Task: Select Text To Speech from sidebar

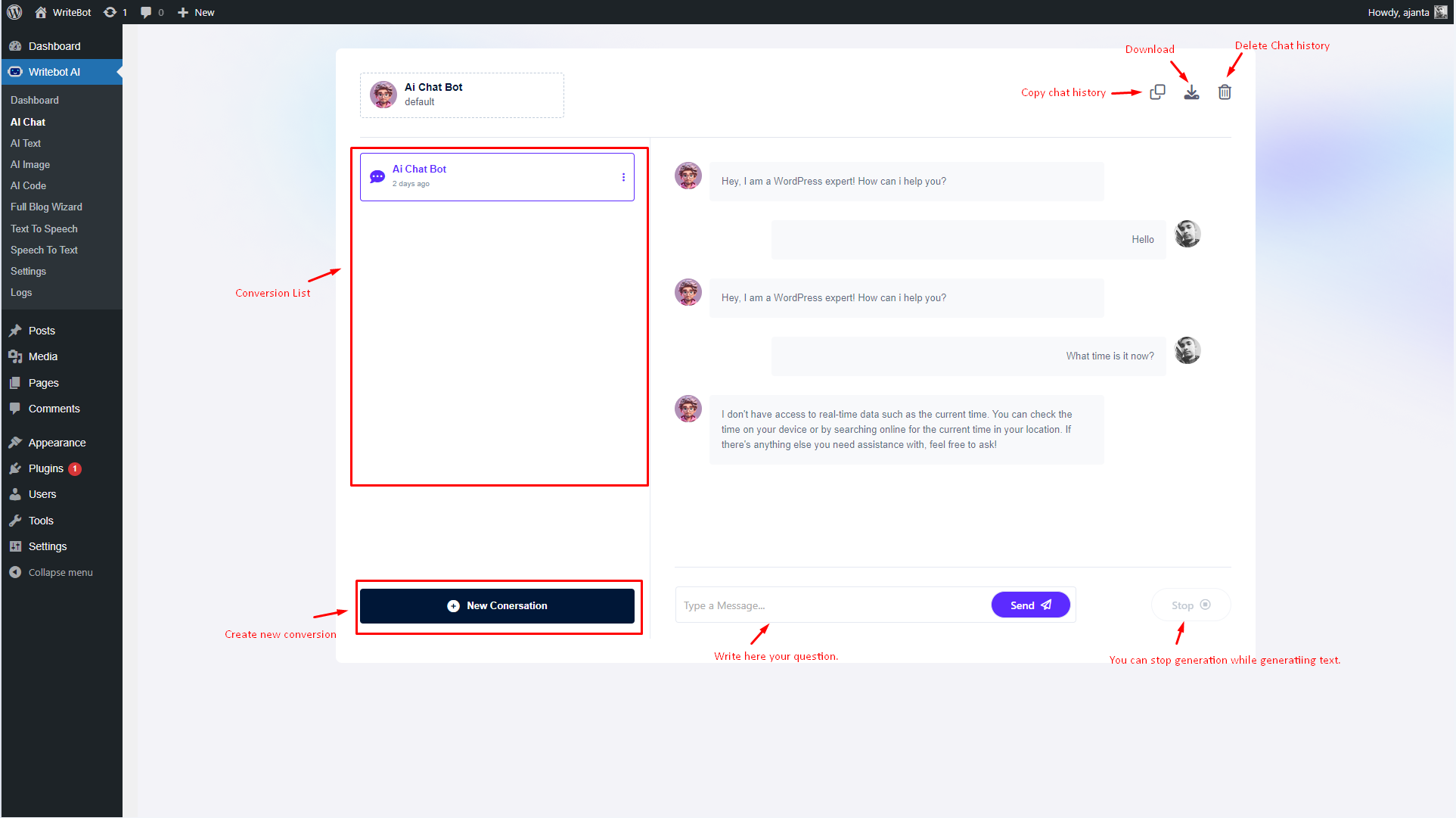Action: (43, 228)
